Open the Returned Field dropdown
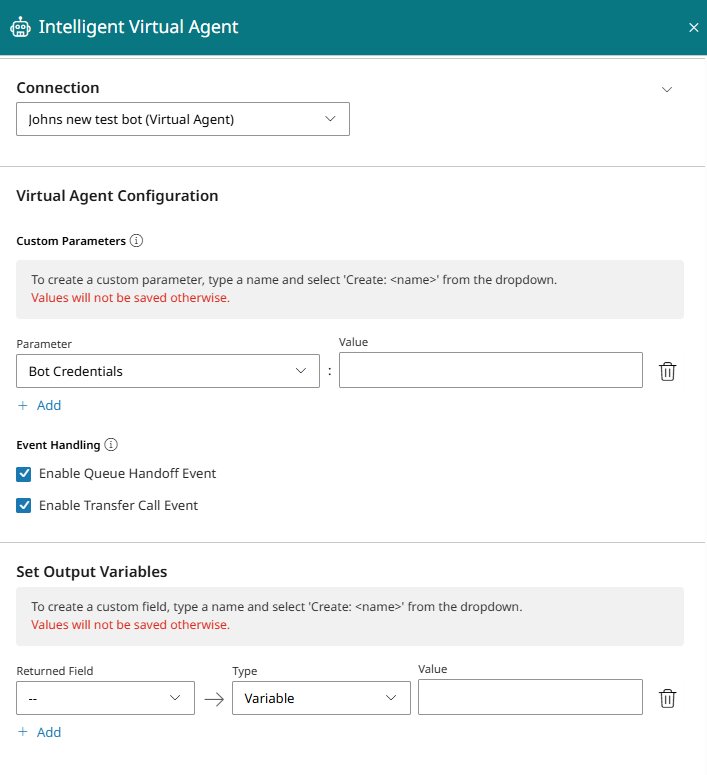 click(x=105, y=698)
